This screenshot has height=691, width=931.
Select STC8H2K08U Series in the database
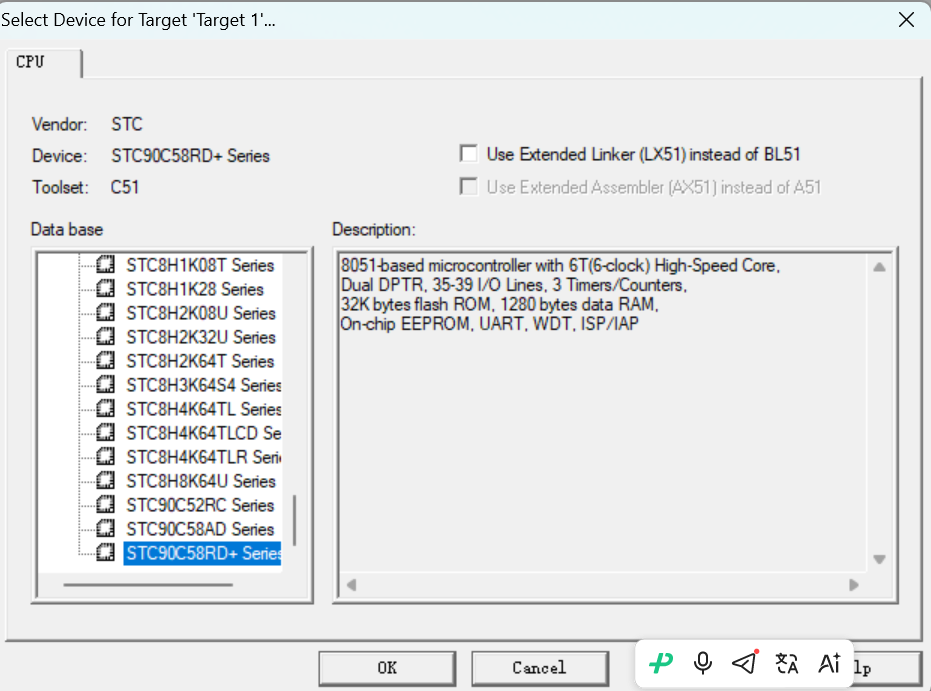(201, 313)
